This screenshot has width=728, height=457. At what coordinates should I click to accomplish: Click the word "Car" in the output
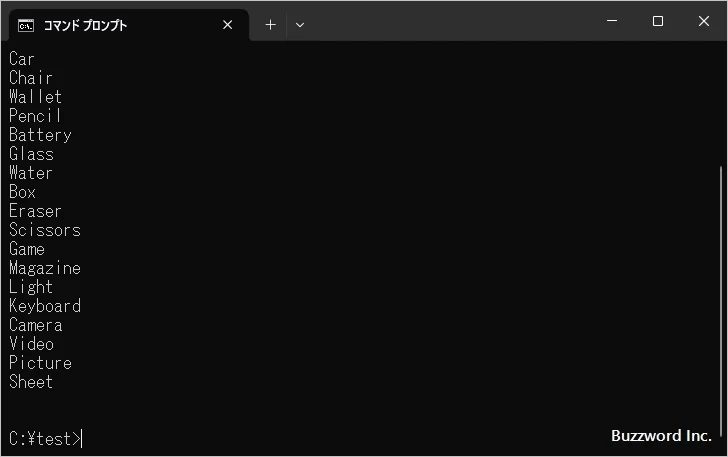(22, 59)
